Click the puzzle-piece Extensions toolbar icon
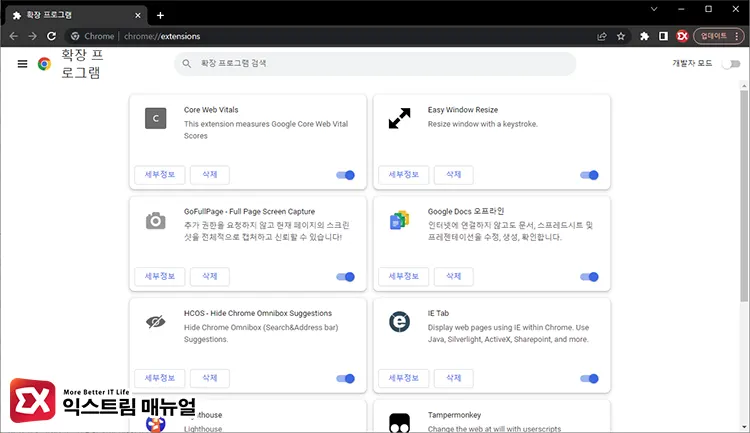The height and width of the screenshot is (433, 750). (643, 36)
